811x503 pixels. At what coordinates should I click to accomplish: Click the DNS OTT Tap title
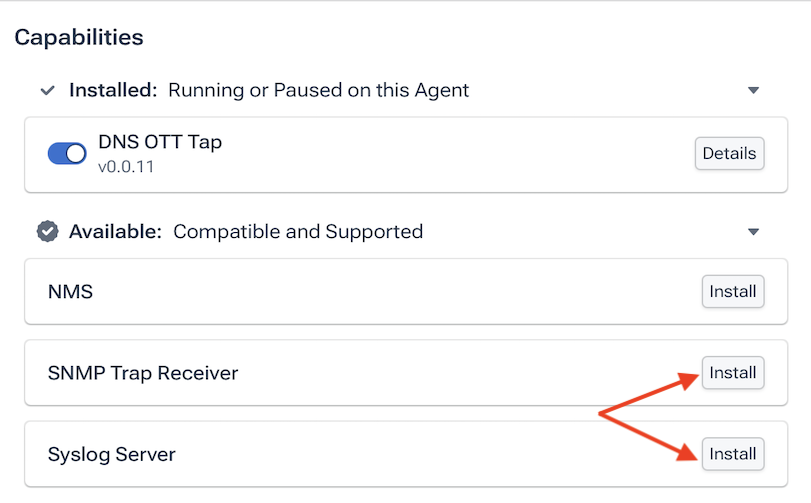pyautogui.click(x=160, y=142)
